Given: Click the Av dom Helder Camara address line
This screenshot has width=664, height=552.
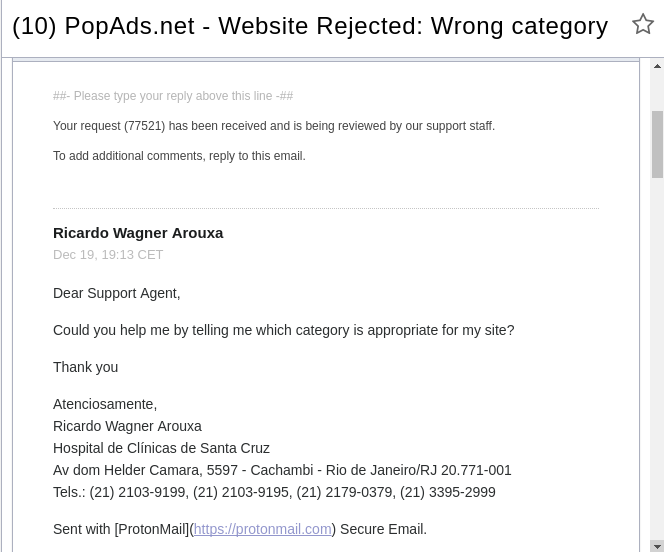Looking at the screenshot, I should click(x=282, y=470).
